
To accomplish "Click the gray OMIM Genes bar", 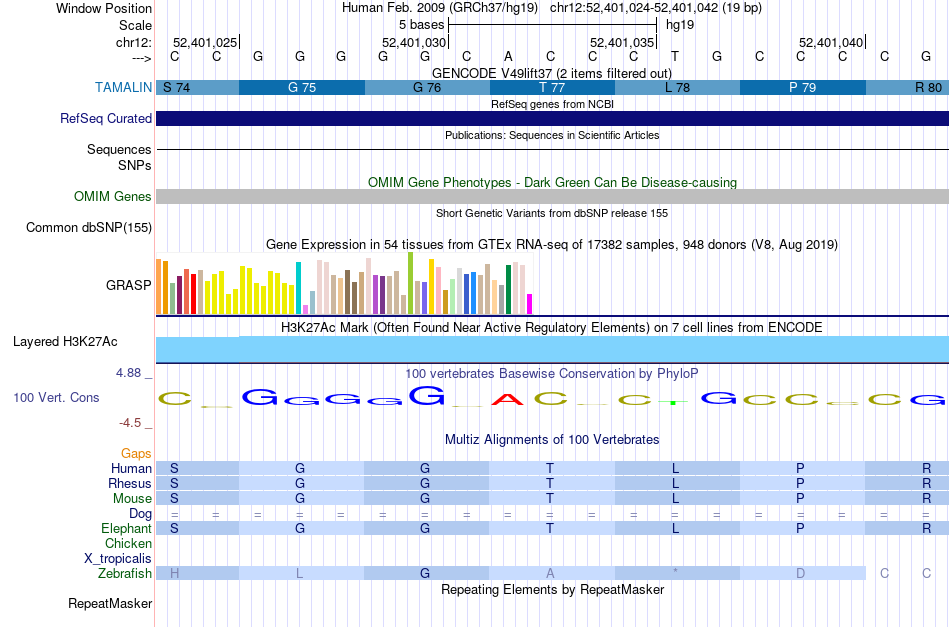I will tap(553, 196).
